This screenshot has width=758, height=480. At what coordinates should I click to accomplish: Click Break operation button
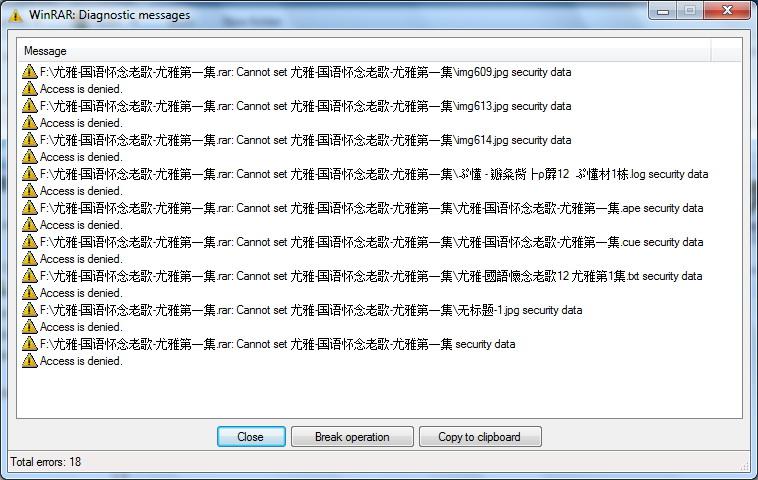352,436
